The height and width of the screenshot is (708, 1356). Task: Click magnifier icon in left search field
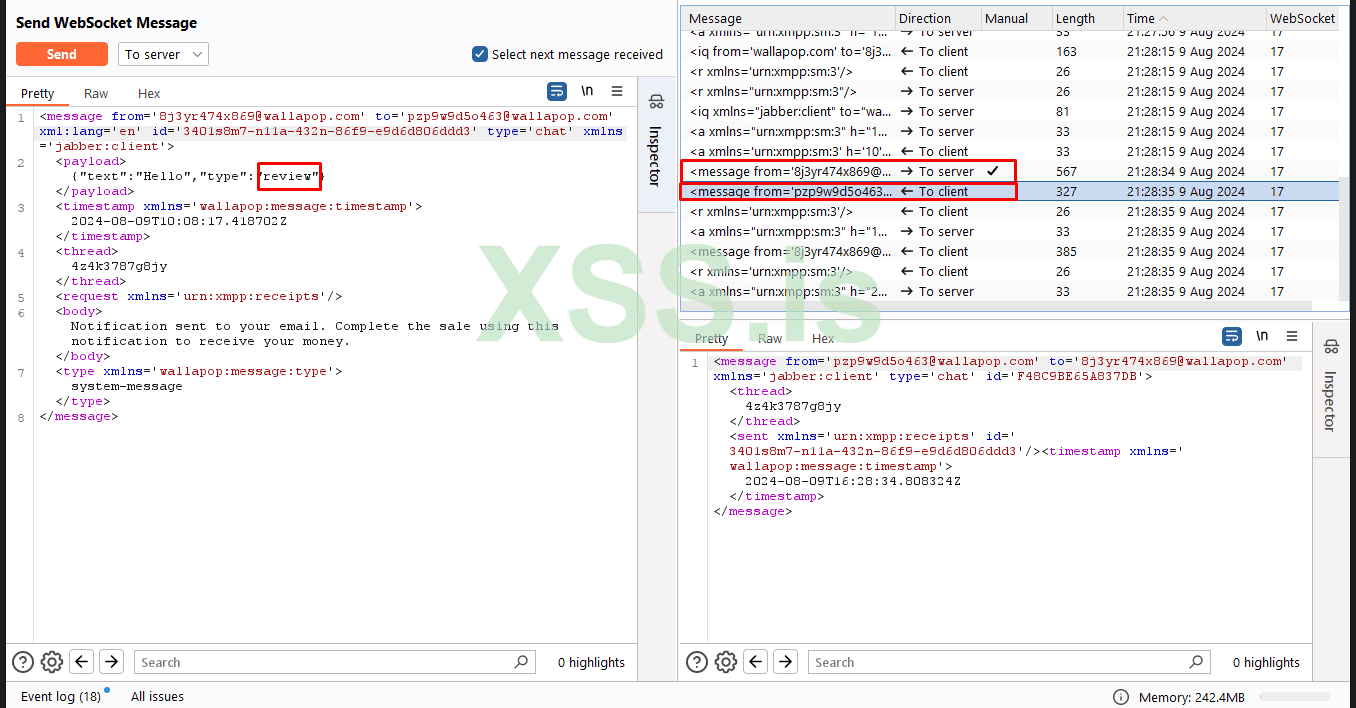point(521,662)
